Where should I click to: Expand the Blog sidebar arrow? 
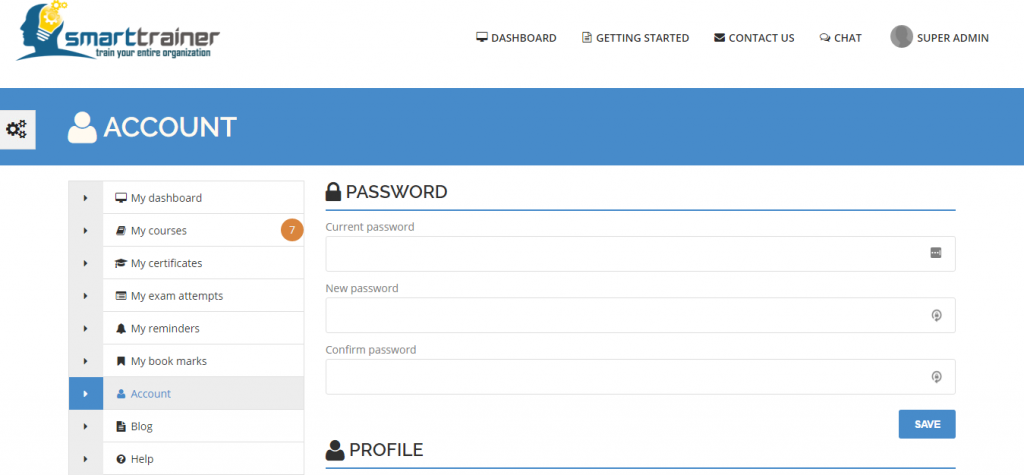86,426
